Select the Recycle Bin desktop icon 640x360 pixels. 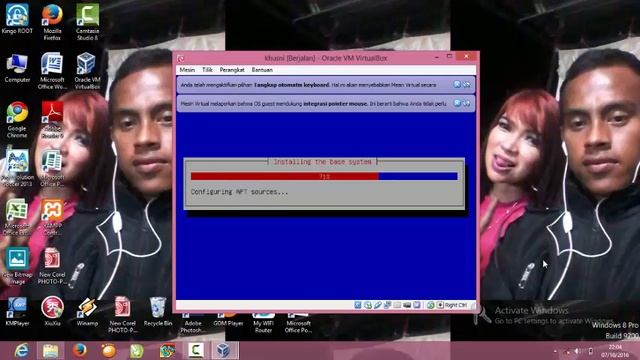[158, 312]
